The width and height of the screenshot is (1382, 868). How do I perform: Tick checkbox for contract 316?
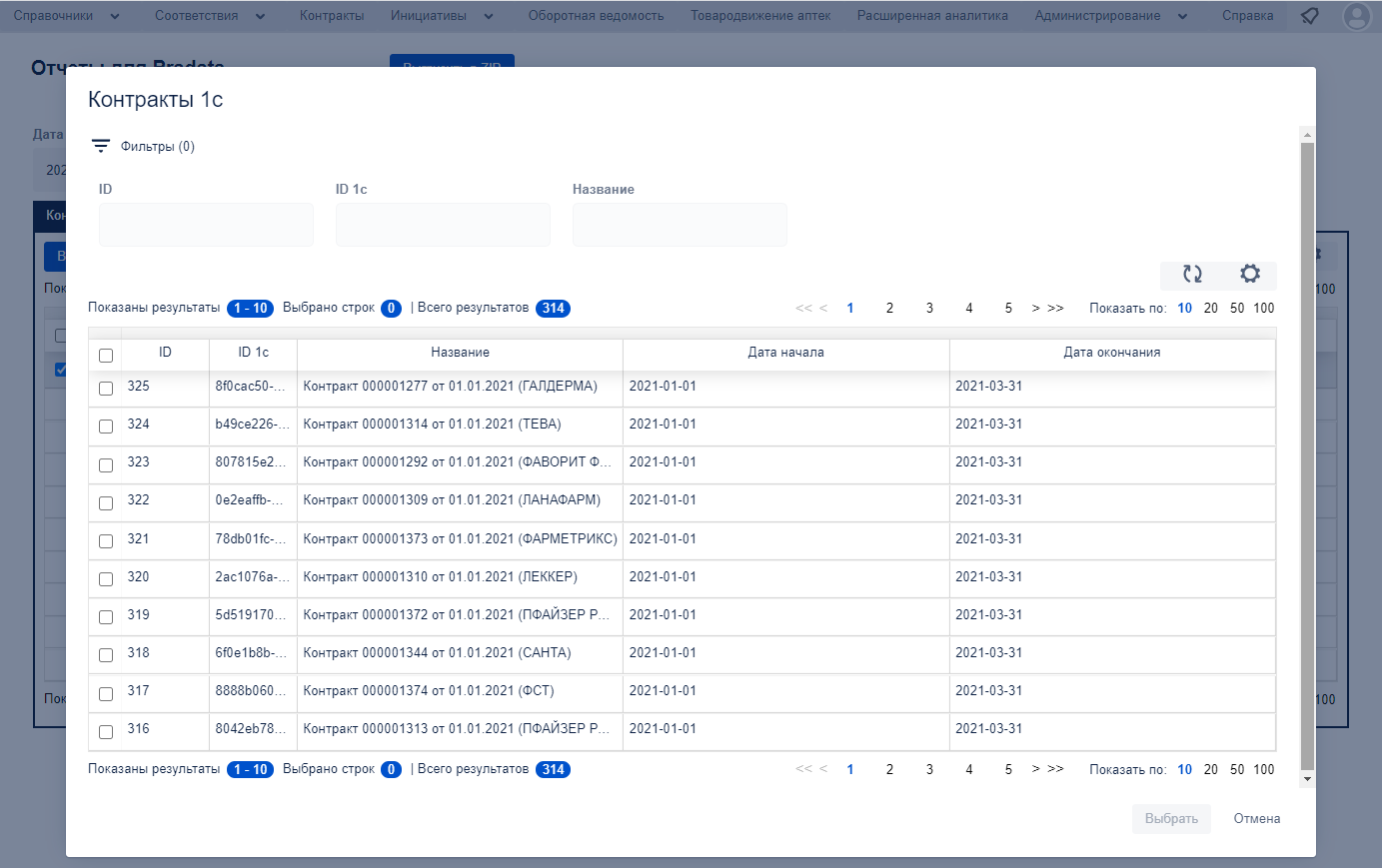tap(106, 731)
